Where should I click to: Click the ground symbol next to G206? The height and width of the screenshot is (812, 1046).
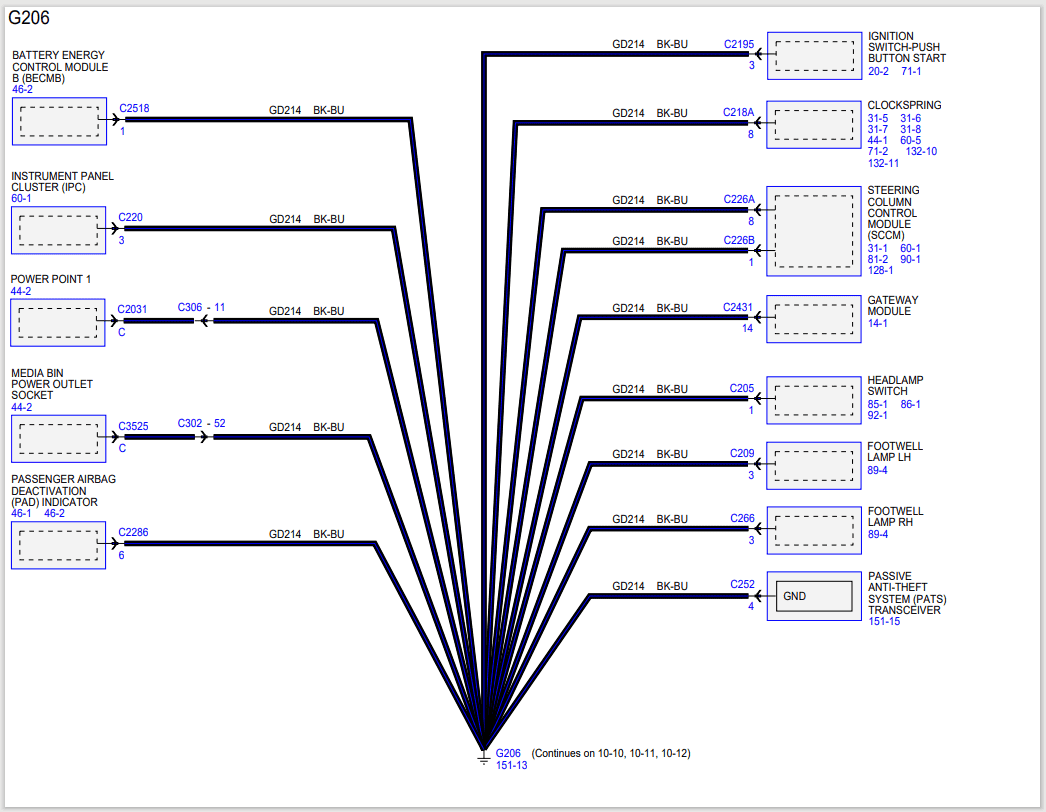pos(483,759)
